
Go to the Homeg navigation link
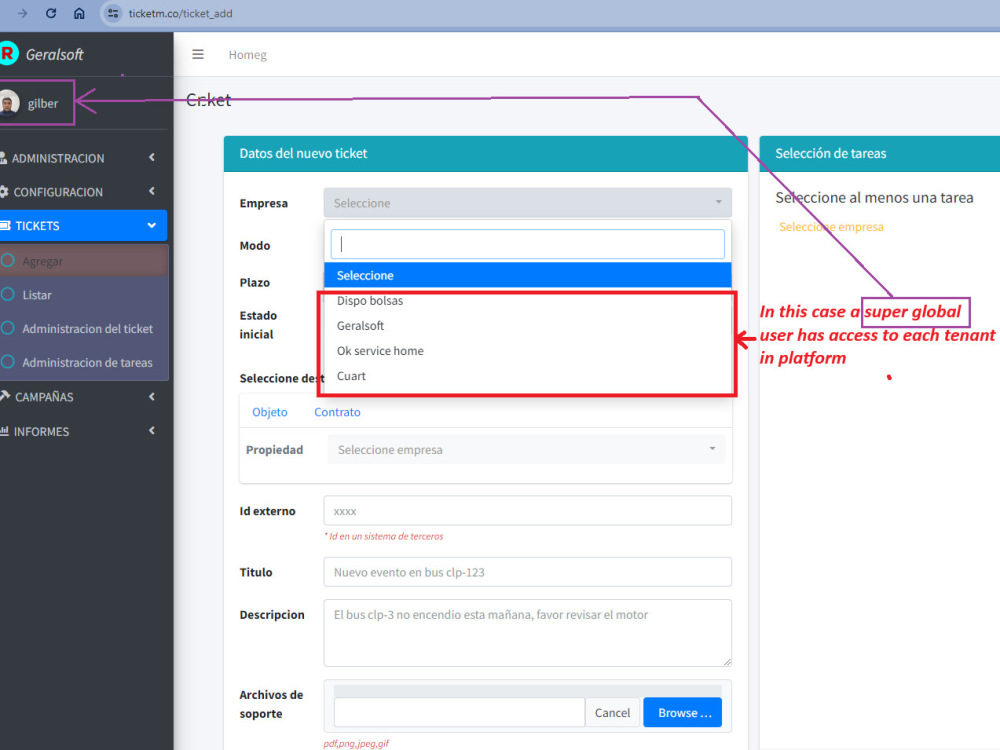pos(247,55)
